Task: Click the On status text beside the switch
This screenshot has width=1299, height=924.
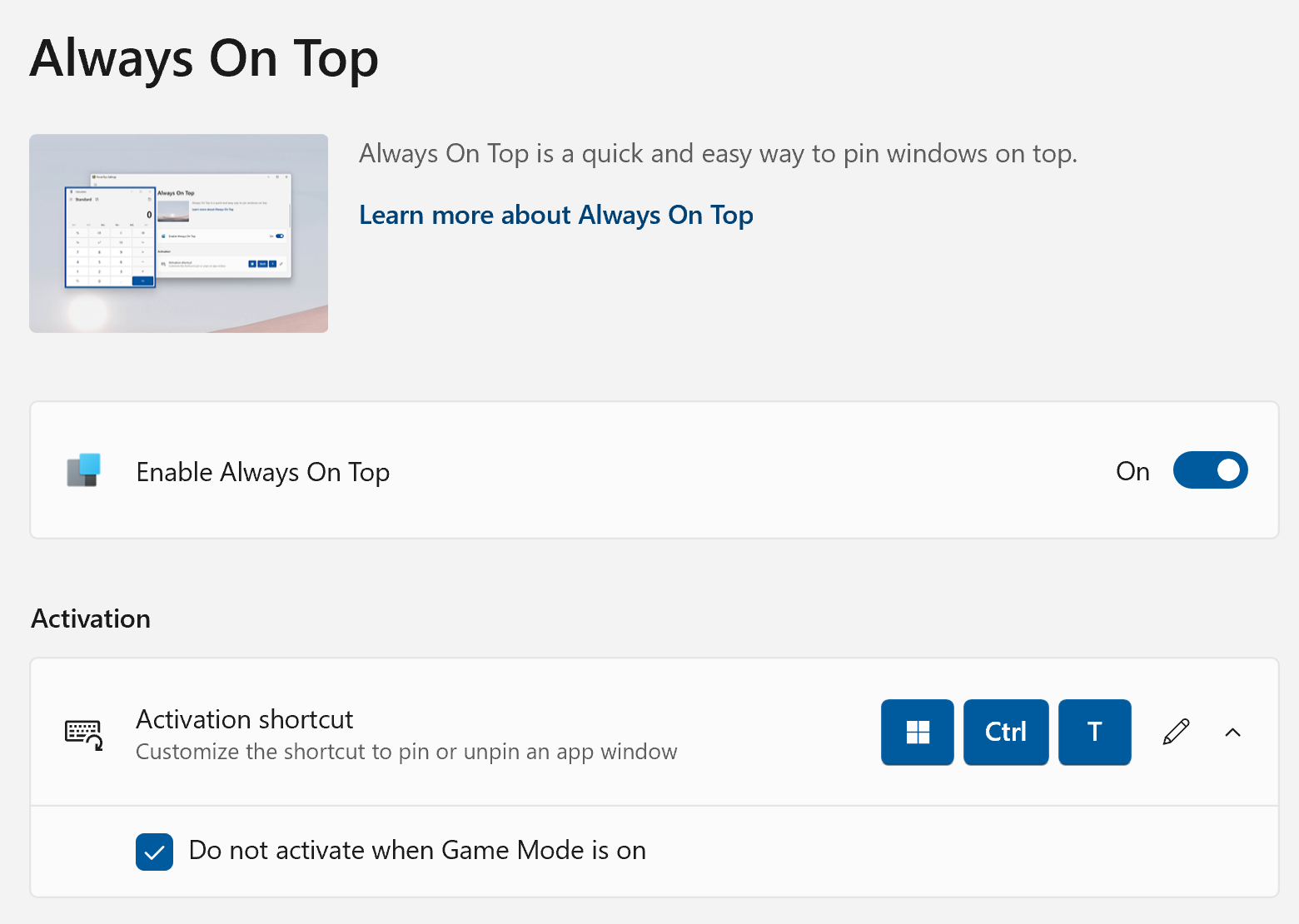Action: [1132, 471]
